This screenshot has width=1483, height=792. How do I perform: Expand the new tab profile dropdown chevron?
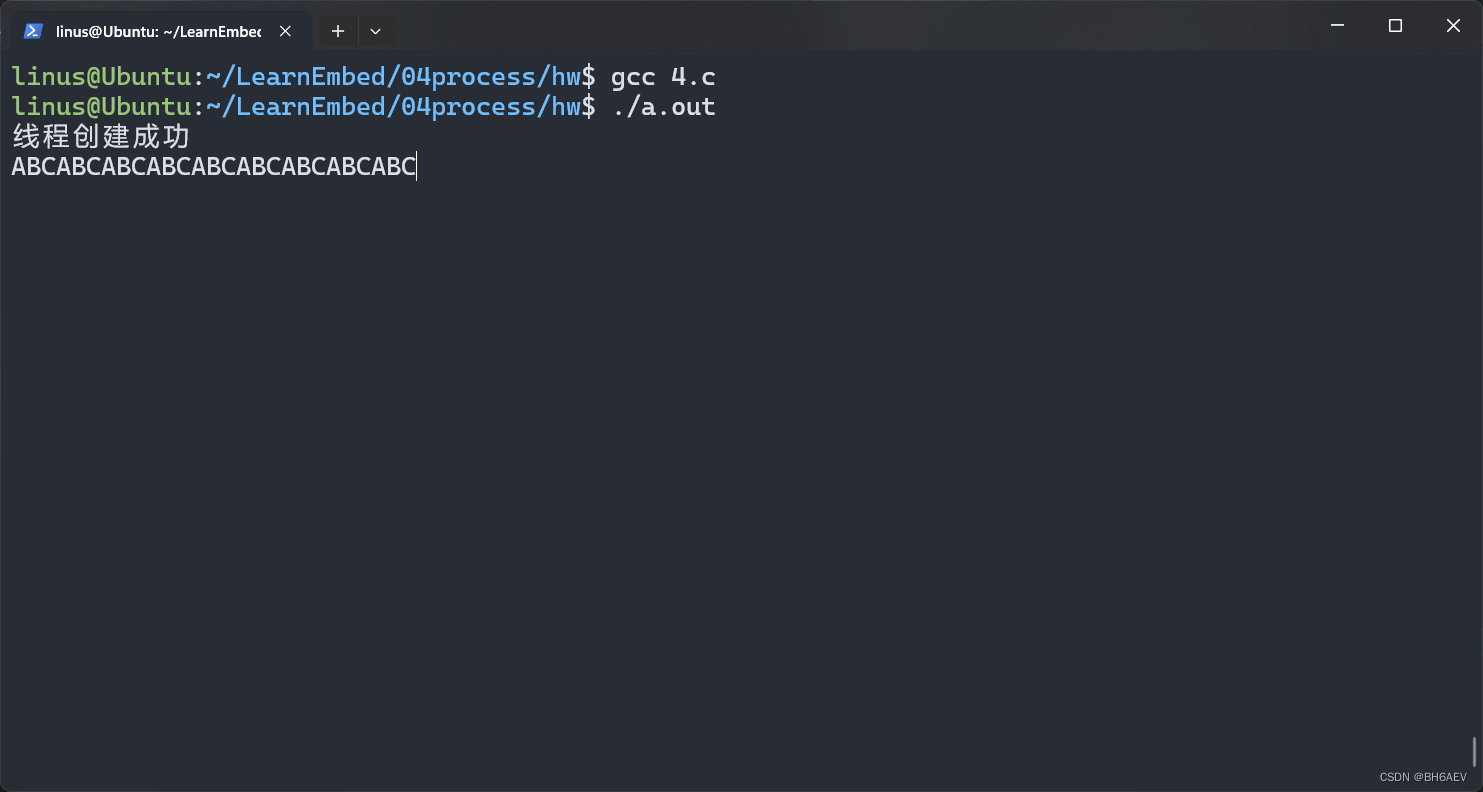click(375, 31)
